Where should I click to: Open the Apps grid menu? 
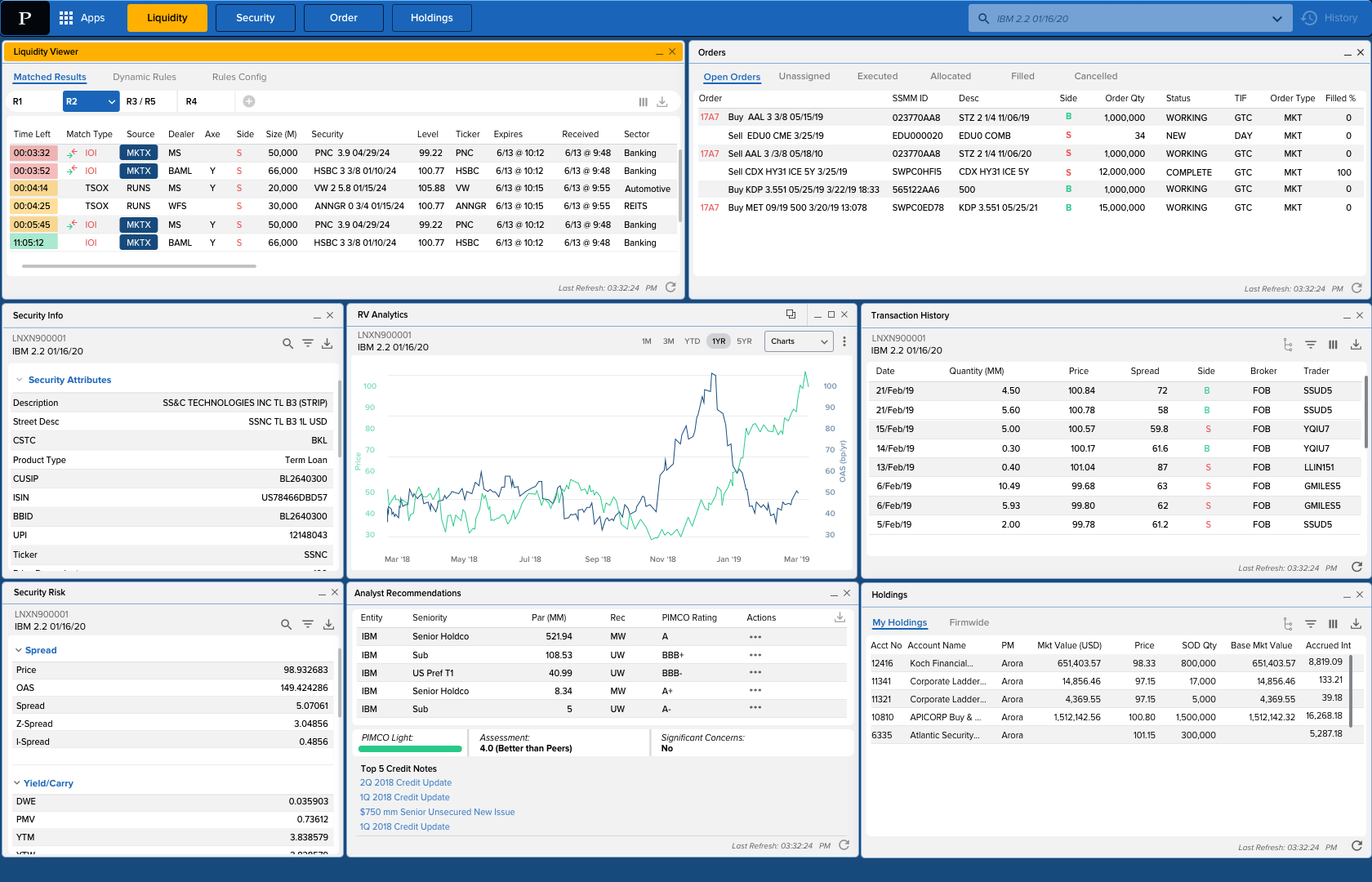coord(67,17)
